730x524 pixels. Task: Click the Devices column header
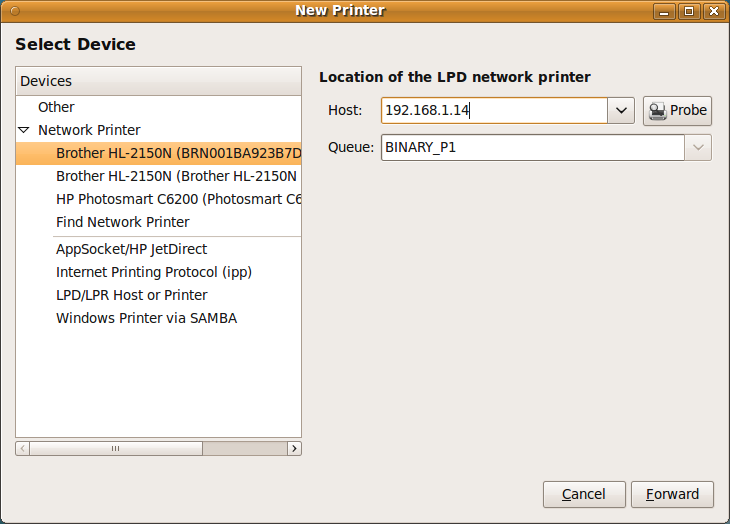tap(158, 81)
